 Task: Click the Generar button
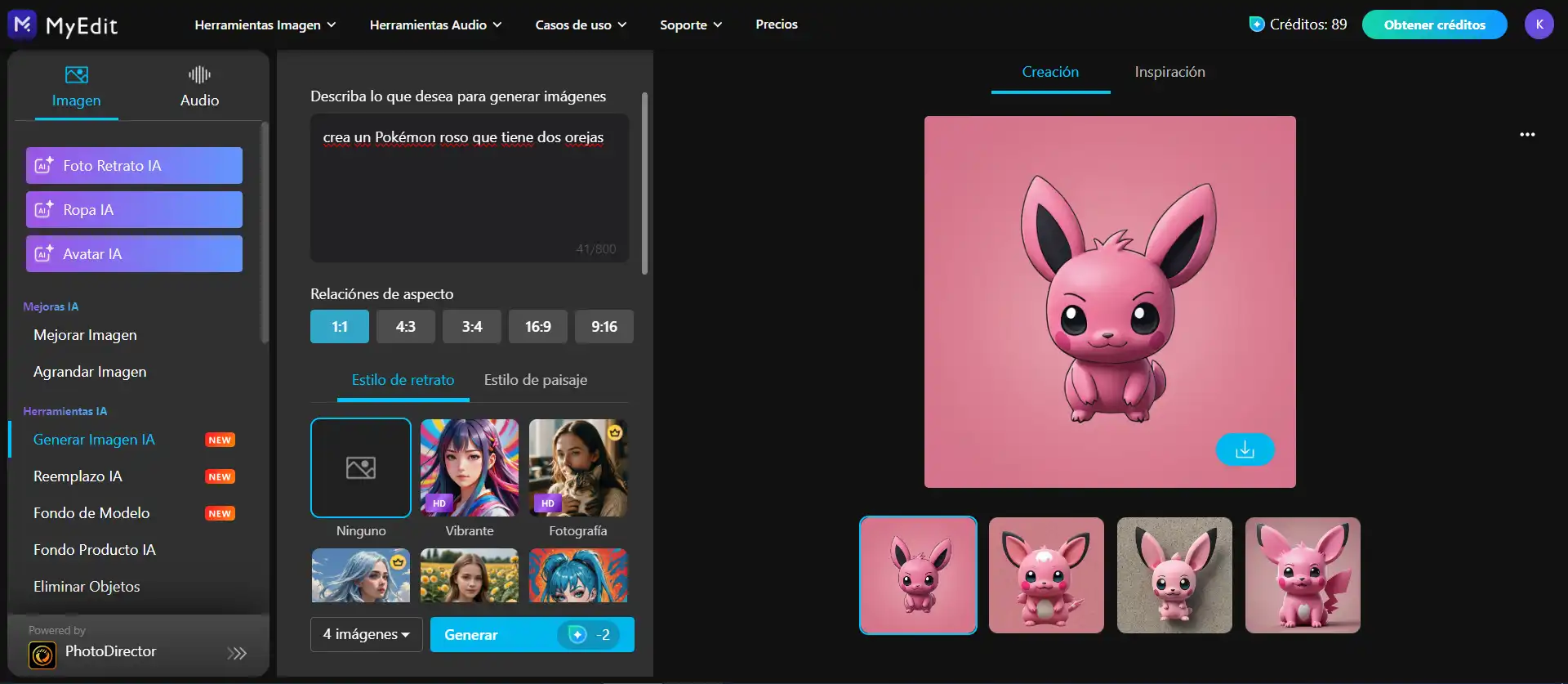(532, 635)
